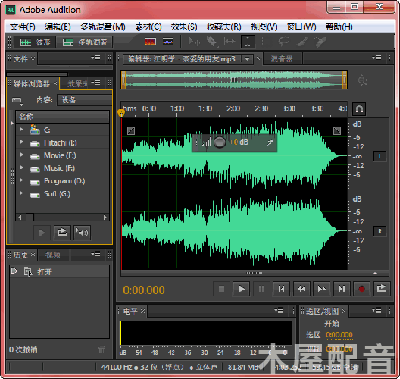400x379 pixels.
Task: Toggle auto-play in the media browser
Action: click(x=82, y=233)
